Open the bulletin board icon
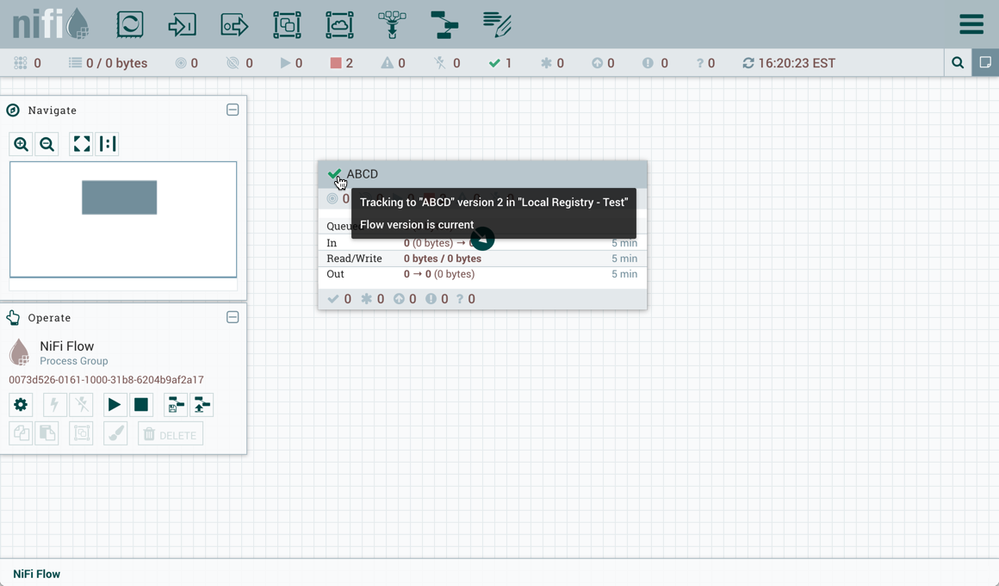This screenshot has width=999, height=586. (985, 63)
